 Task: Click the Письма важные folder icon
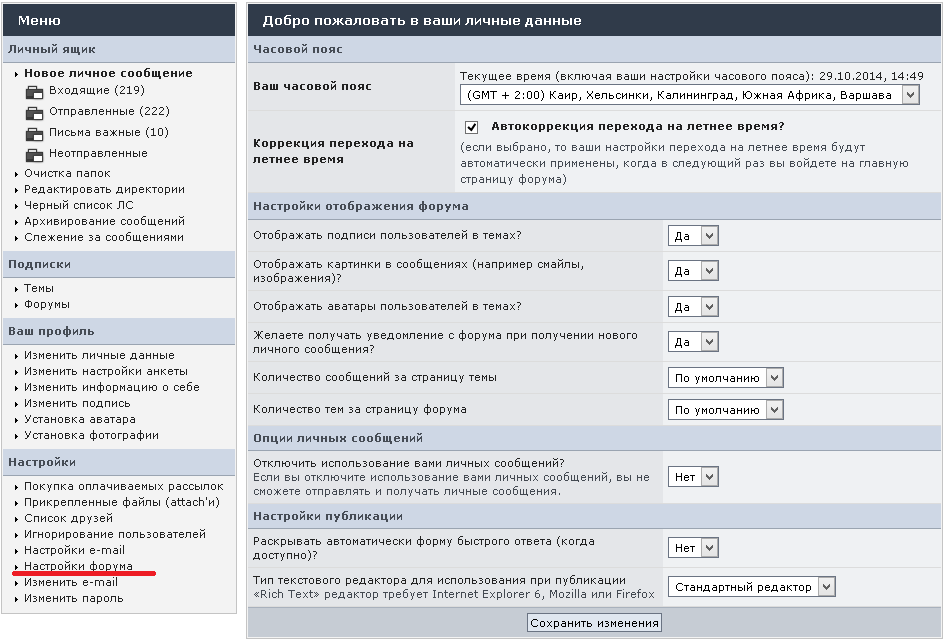pyautogui.click(x=35, y=133)
